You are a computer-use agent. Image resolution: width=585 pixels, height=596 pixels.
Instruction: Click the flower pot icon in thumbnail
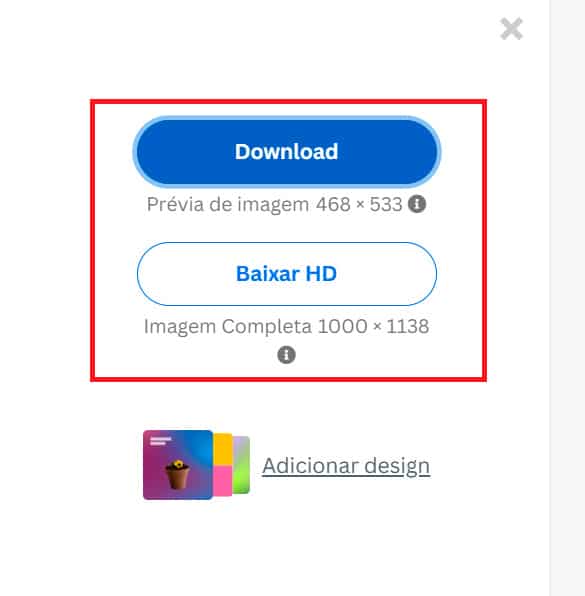178,474
